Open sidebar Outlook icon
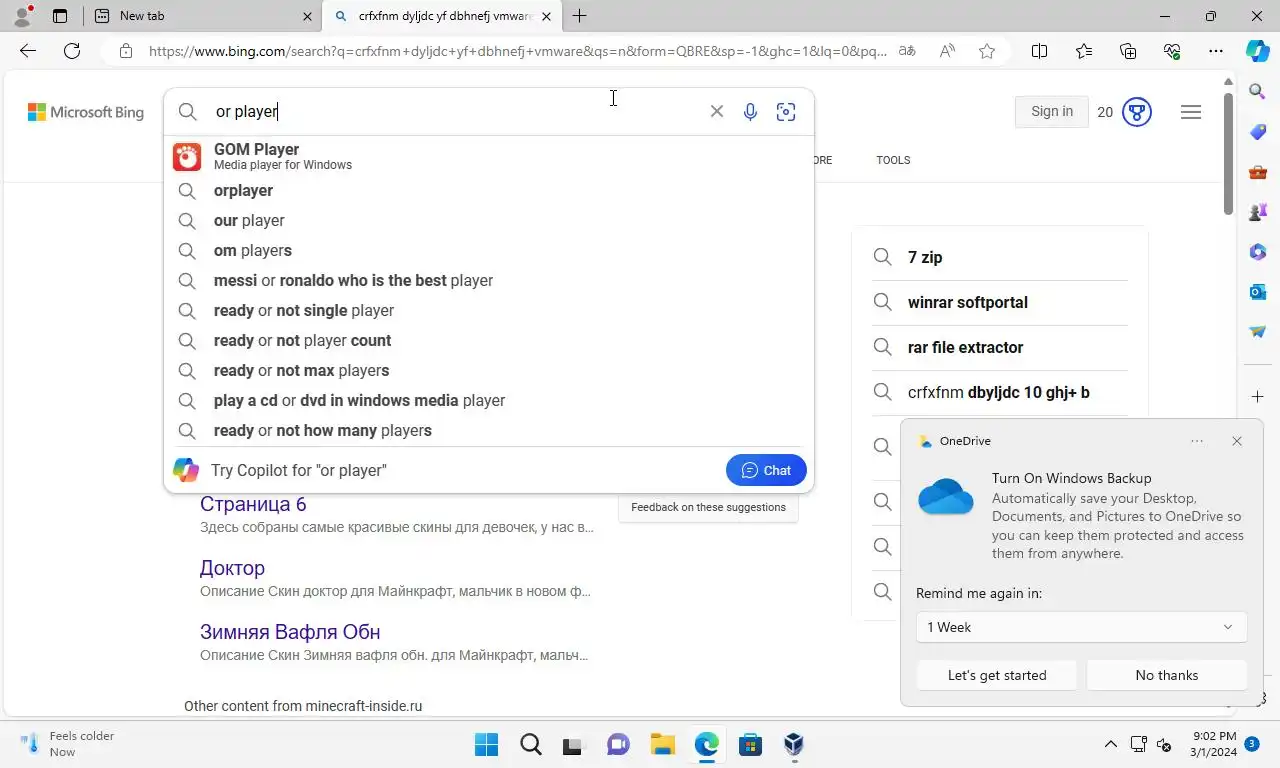This screenshot has width=1280, height=768. click(1258, 292)
